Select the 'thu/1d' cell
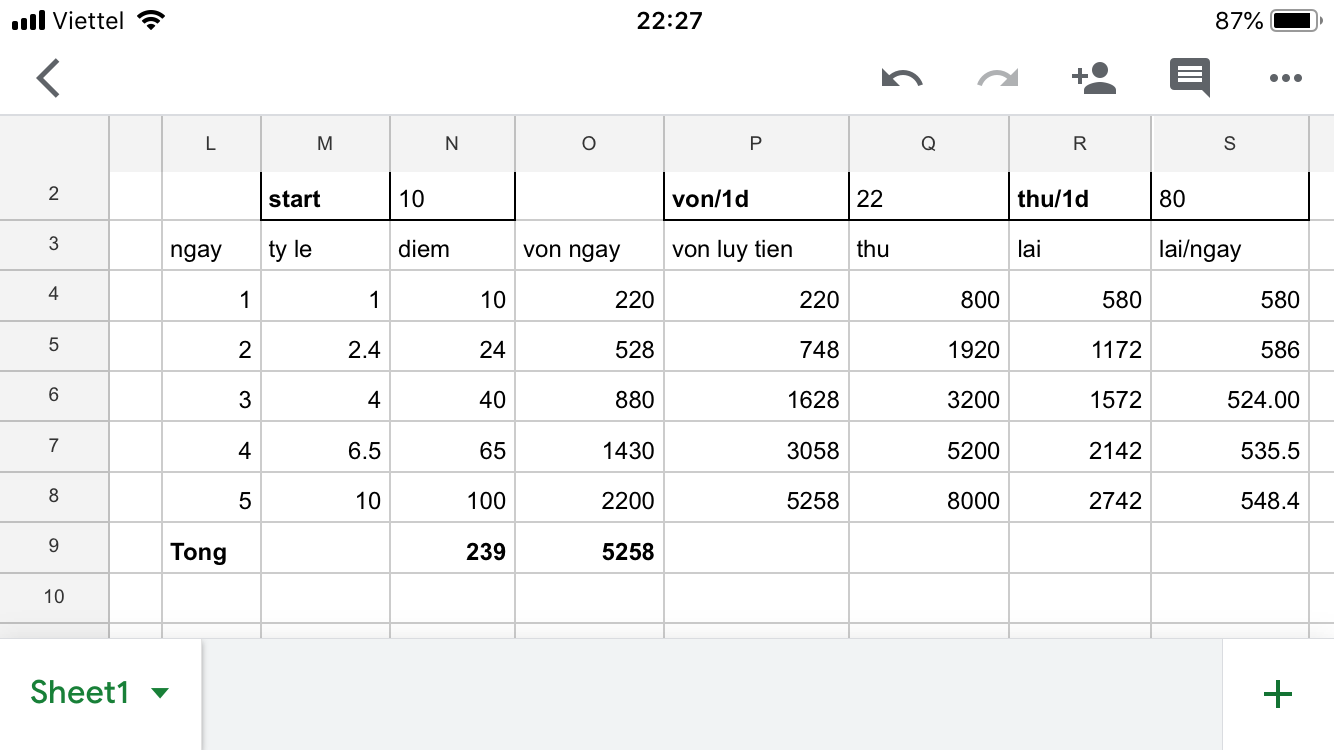1334x750 pixels. (1080, 197)
